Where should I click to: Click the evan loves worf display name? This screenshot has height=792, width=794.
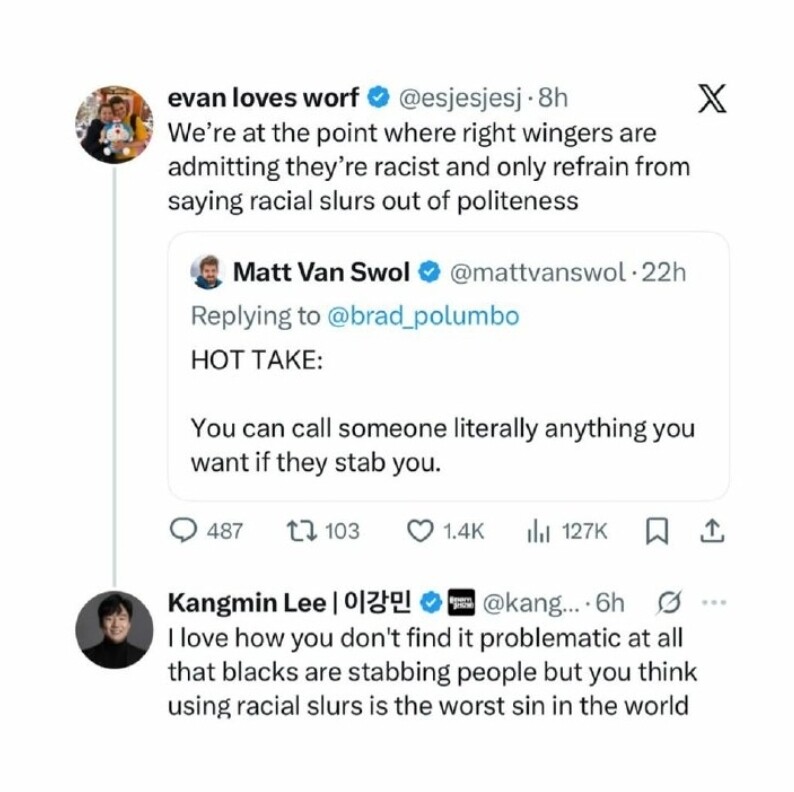(263, 98)
